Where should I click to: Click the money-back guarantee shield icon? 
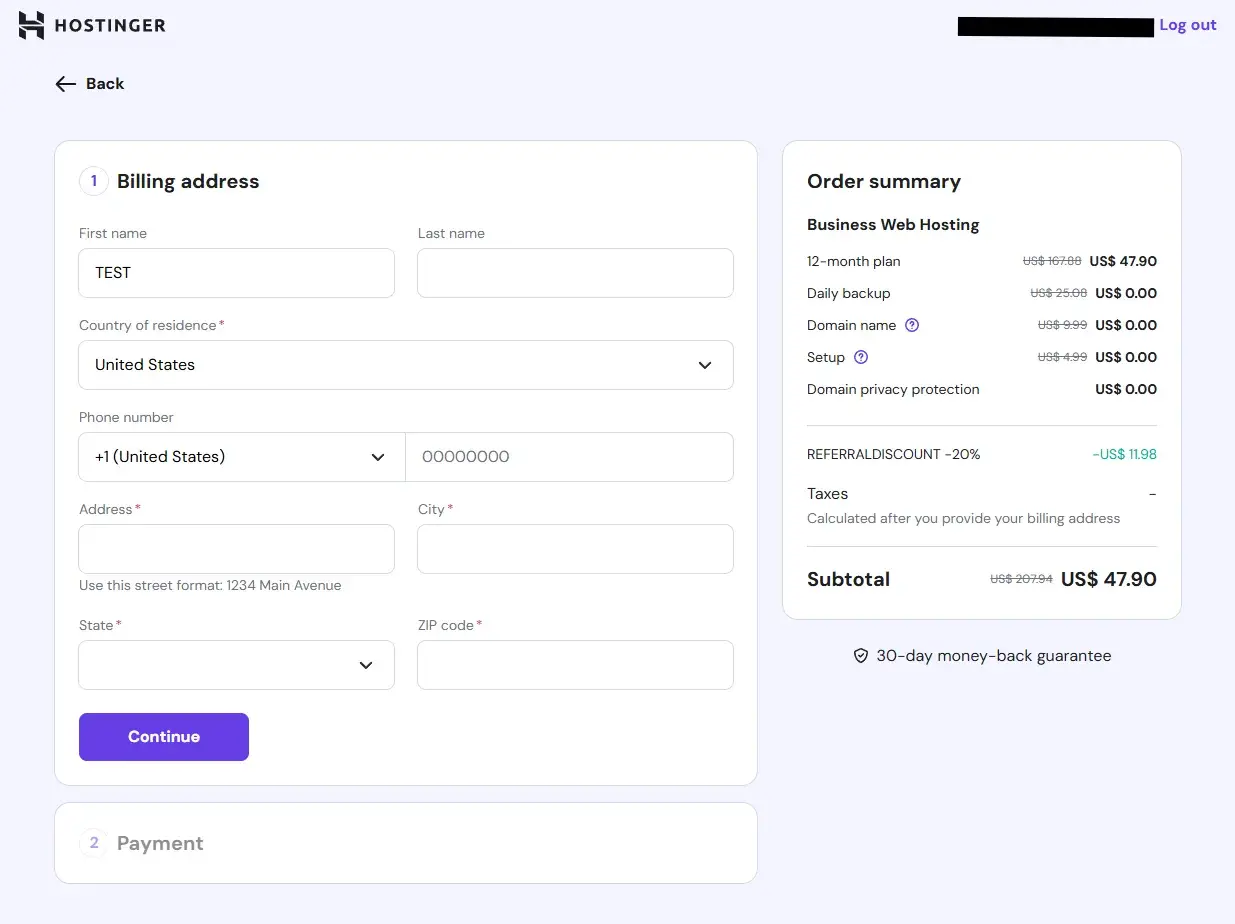click(860, 656)
